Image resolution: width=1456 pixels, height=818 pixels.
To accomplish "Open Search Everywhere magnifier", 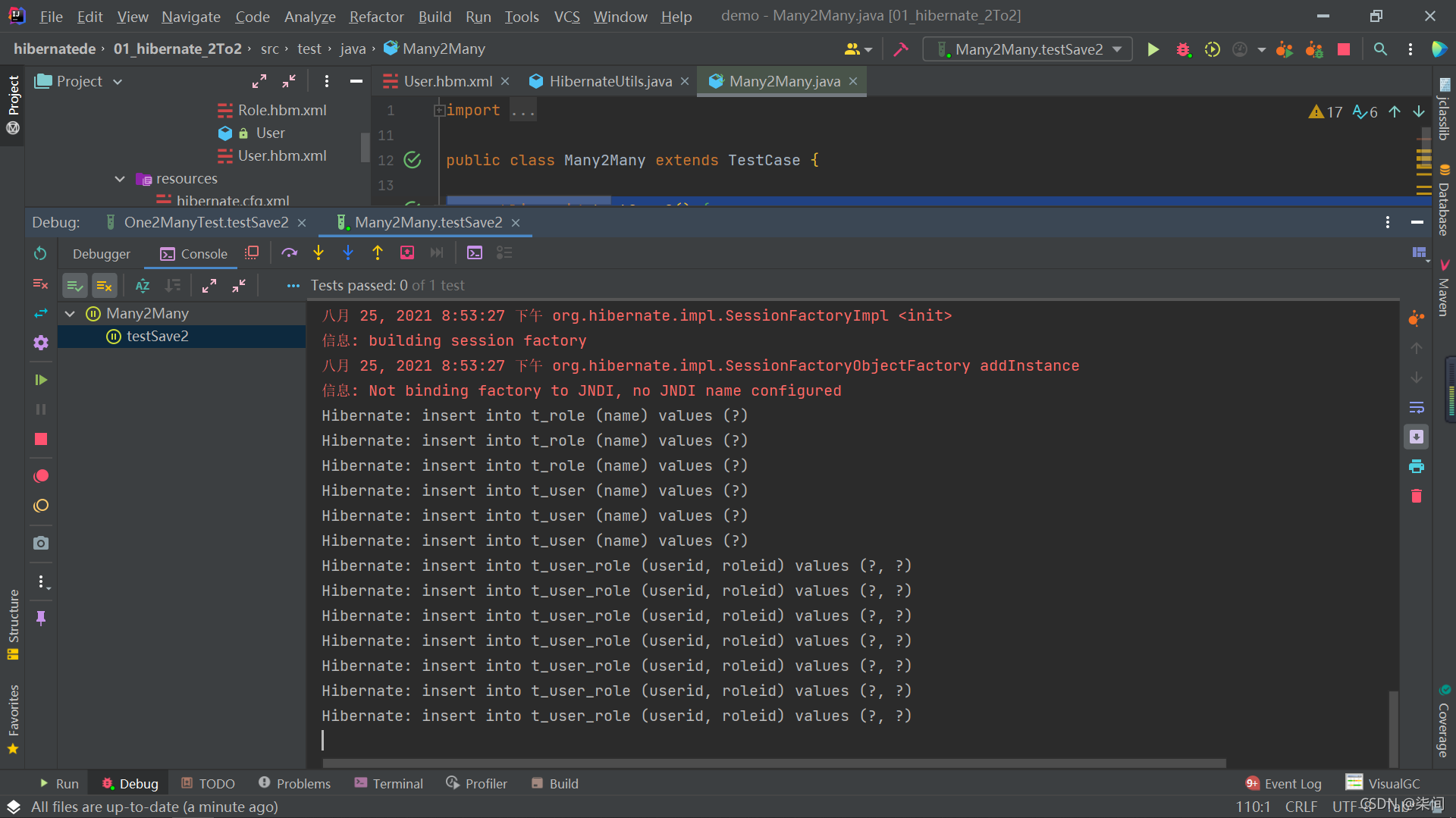I will tap(1380, 49).
